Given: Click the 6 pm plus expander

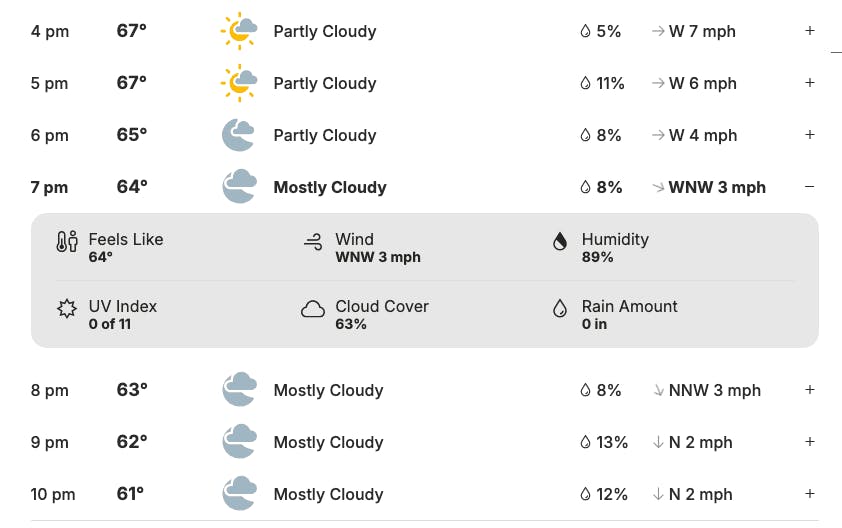Looking at the screenshot, I should pyautogui.click(x=810, y=135).
